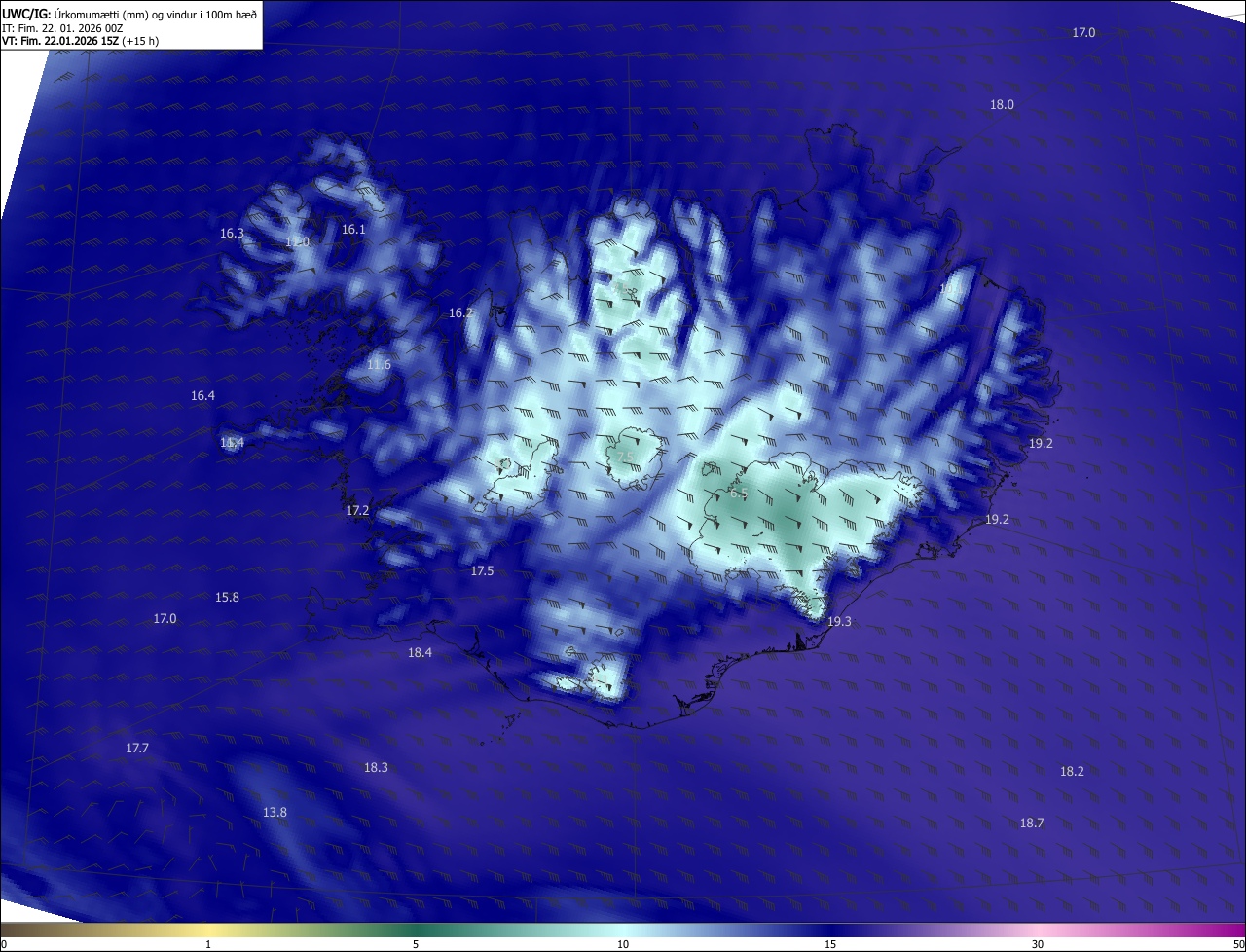Viewport: 1246px width, 952px height.
Task: Click the 11.6 value label
Action: click(x=379, y=365)
